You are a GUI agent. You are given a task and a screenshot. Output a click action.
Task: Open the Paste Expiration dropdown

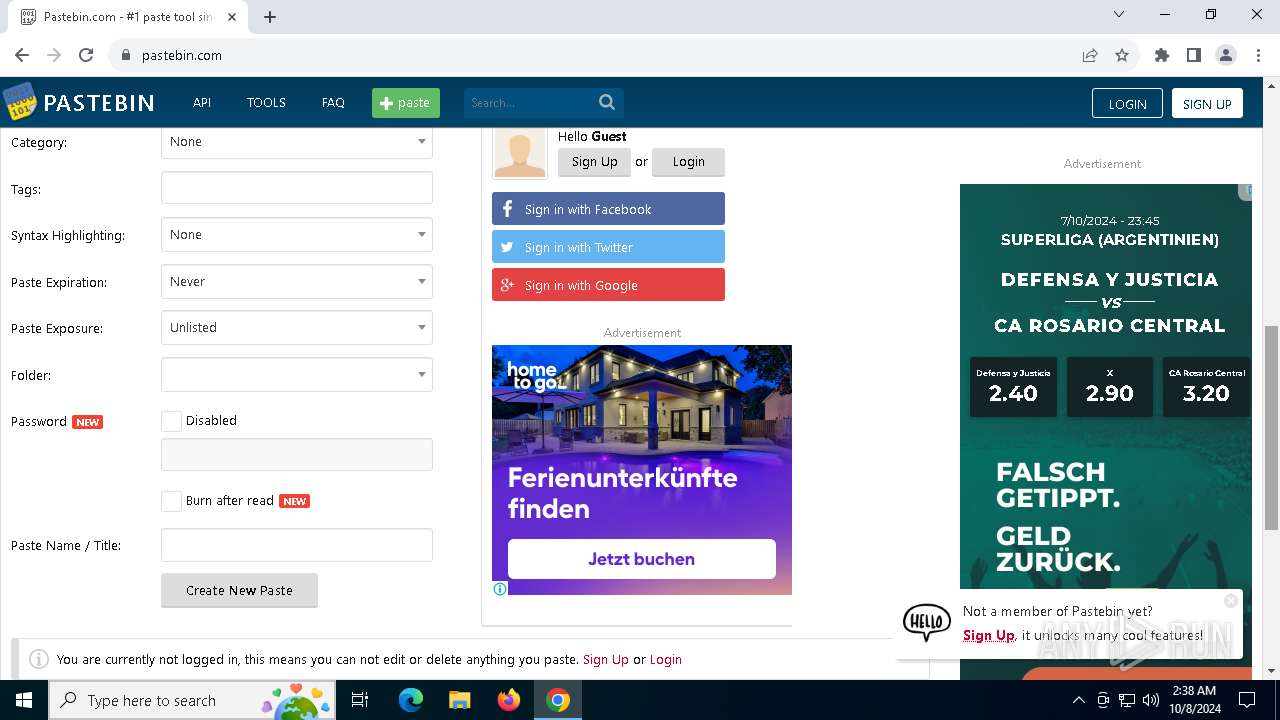tap(297, 282)
